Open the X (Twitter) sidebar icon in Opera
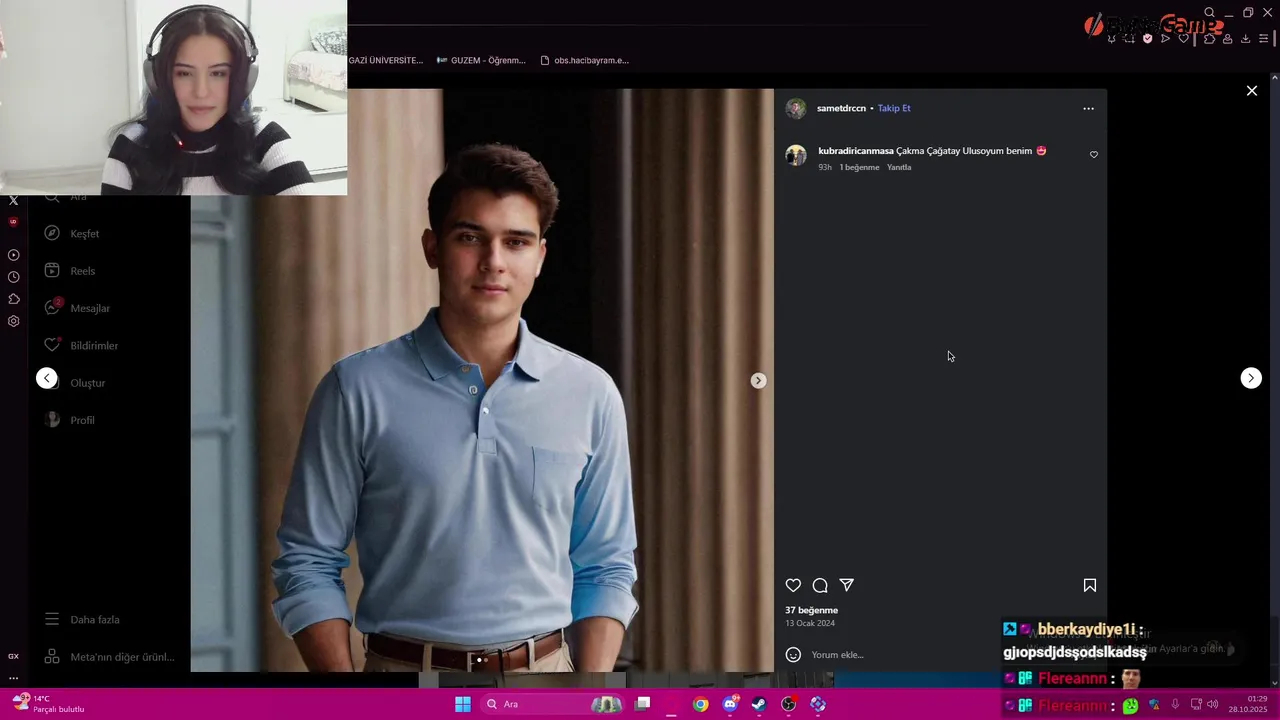Screen dimensions: 1280x720 pyautogui.click(x=13, y=200)
